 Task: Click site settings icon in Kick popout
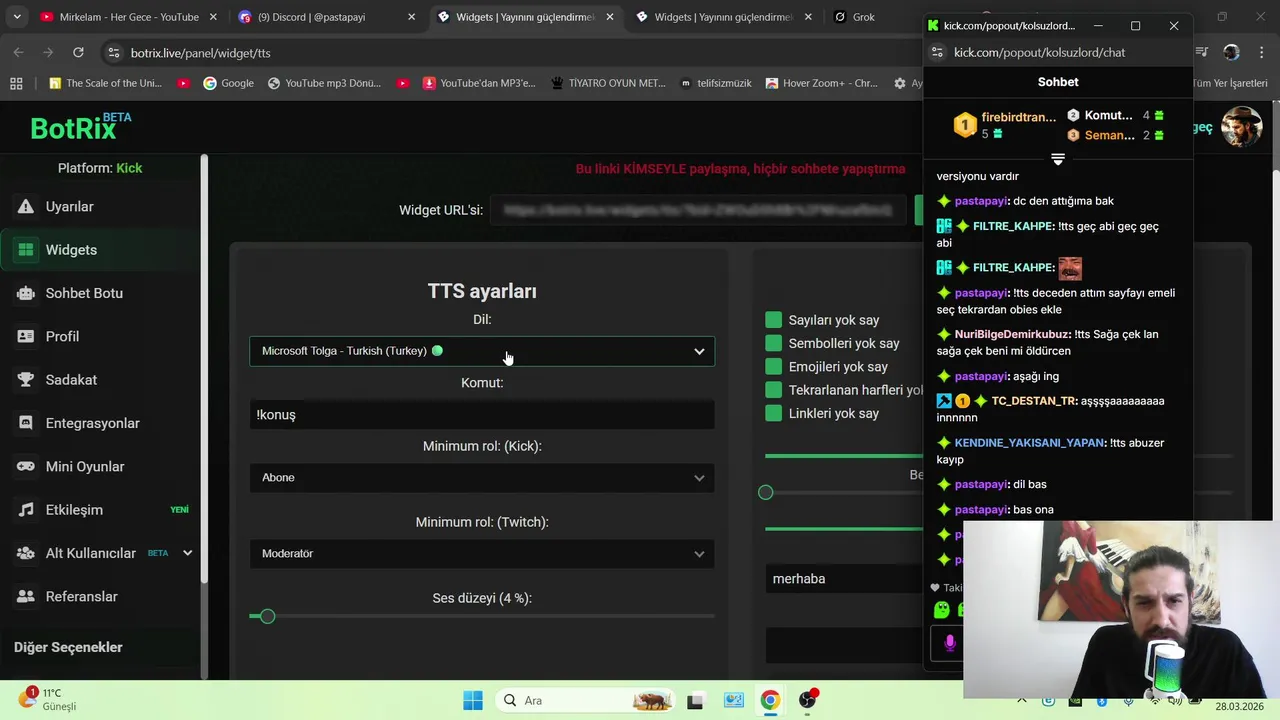[x=937, y=52]
